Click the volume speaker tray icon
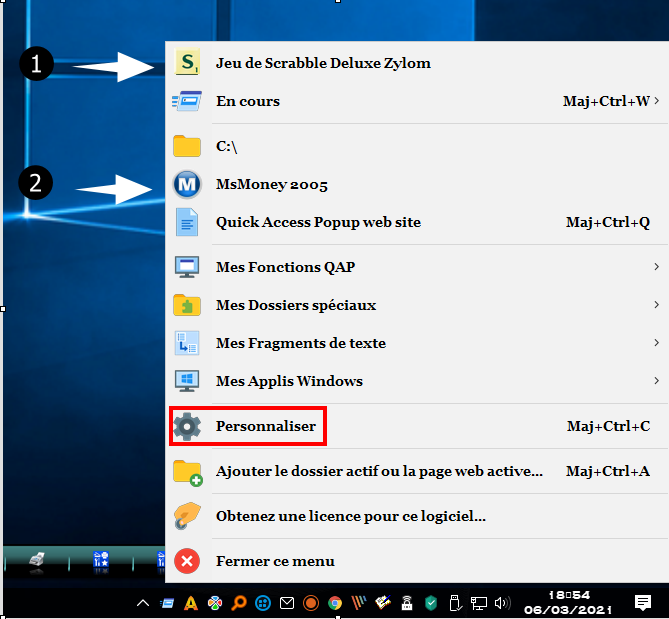 (502, 603)
